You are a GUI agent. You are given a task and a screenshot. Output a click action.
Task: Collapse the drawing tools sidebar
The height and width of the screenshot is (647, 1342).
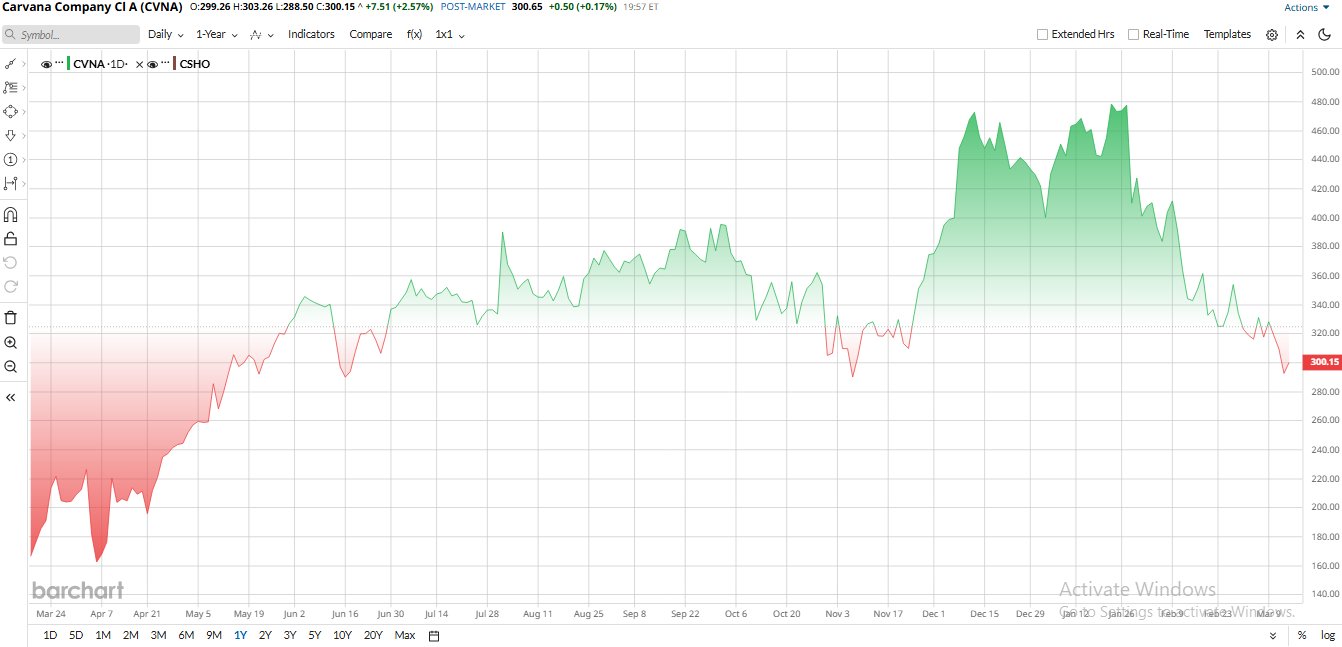tap(11, 397)
